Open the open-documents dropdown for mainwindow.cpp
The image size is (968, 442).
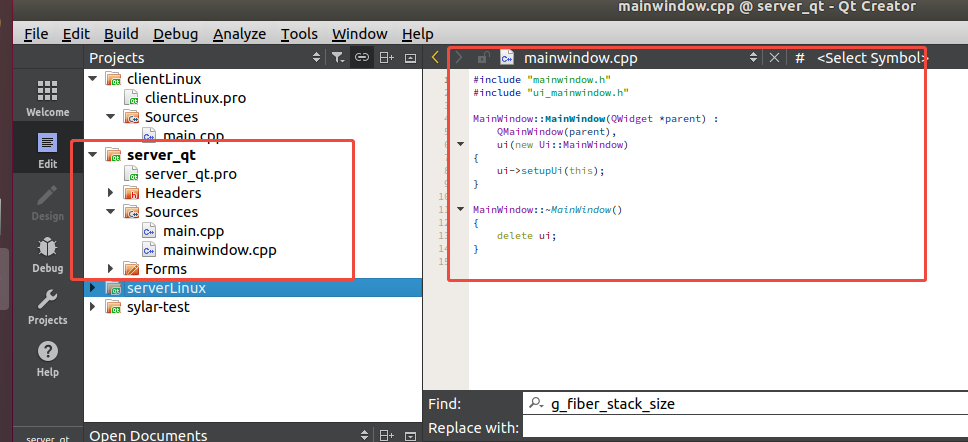pos(753,57)
